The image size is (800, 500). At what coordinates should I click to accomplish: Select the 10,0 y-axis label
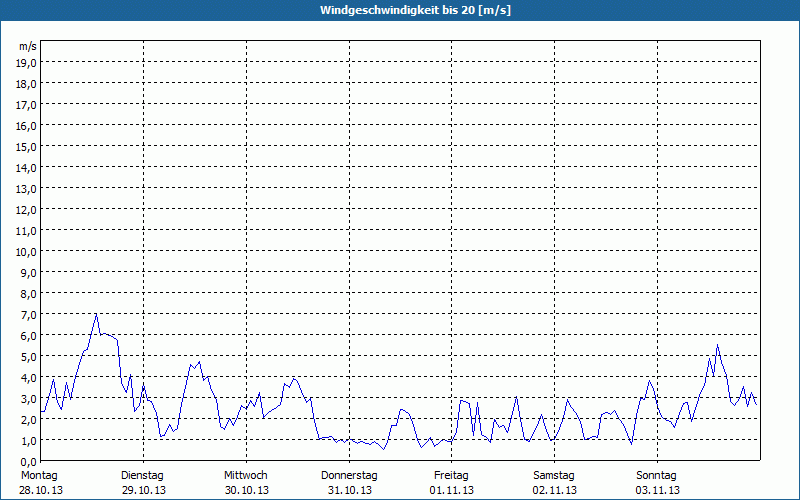(27, 252)
